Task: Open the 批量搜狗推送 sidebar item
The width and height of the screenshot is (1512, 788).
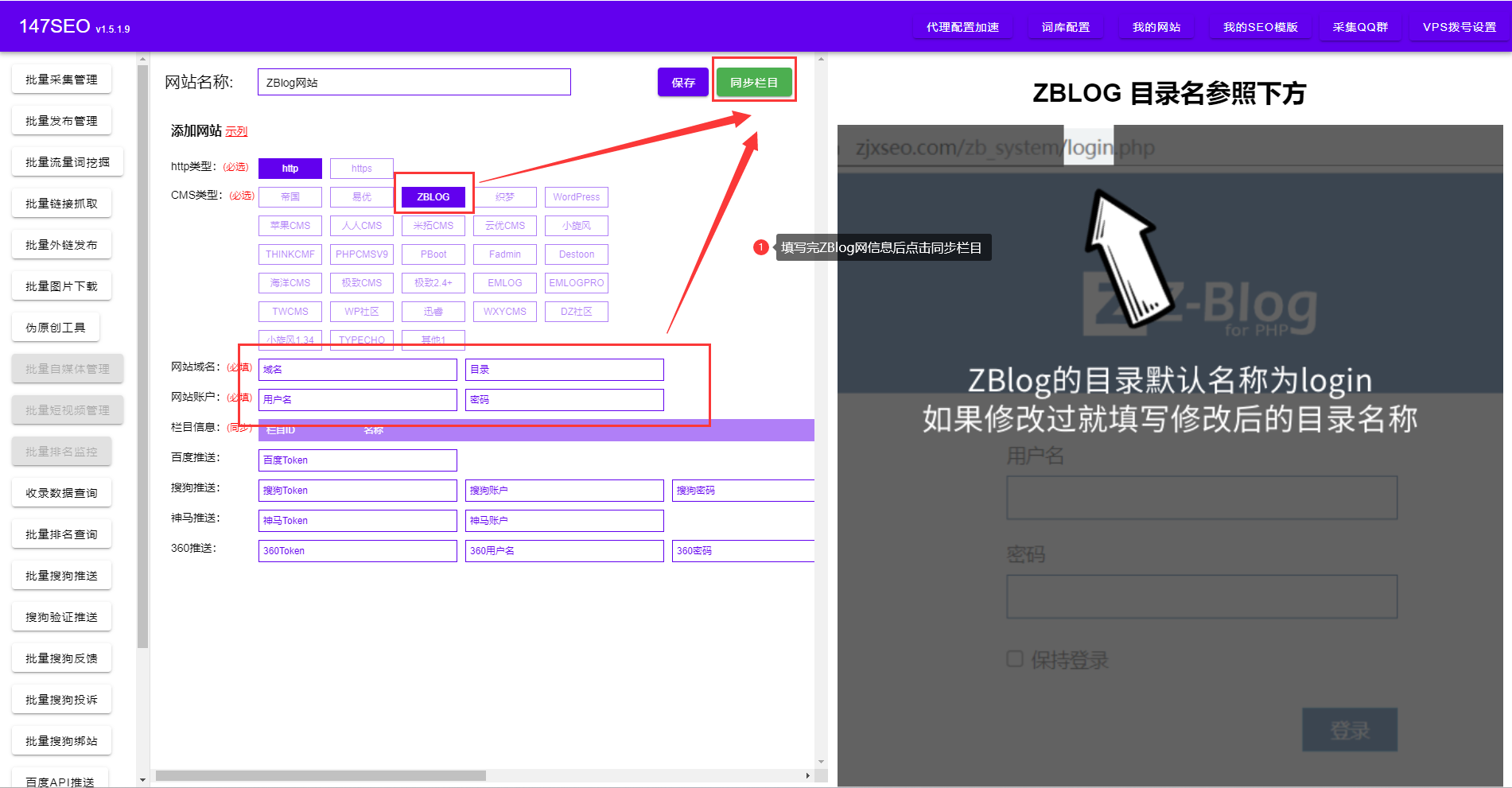Action: point(61,576)
